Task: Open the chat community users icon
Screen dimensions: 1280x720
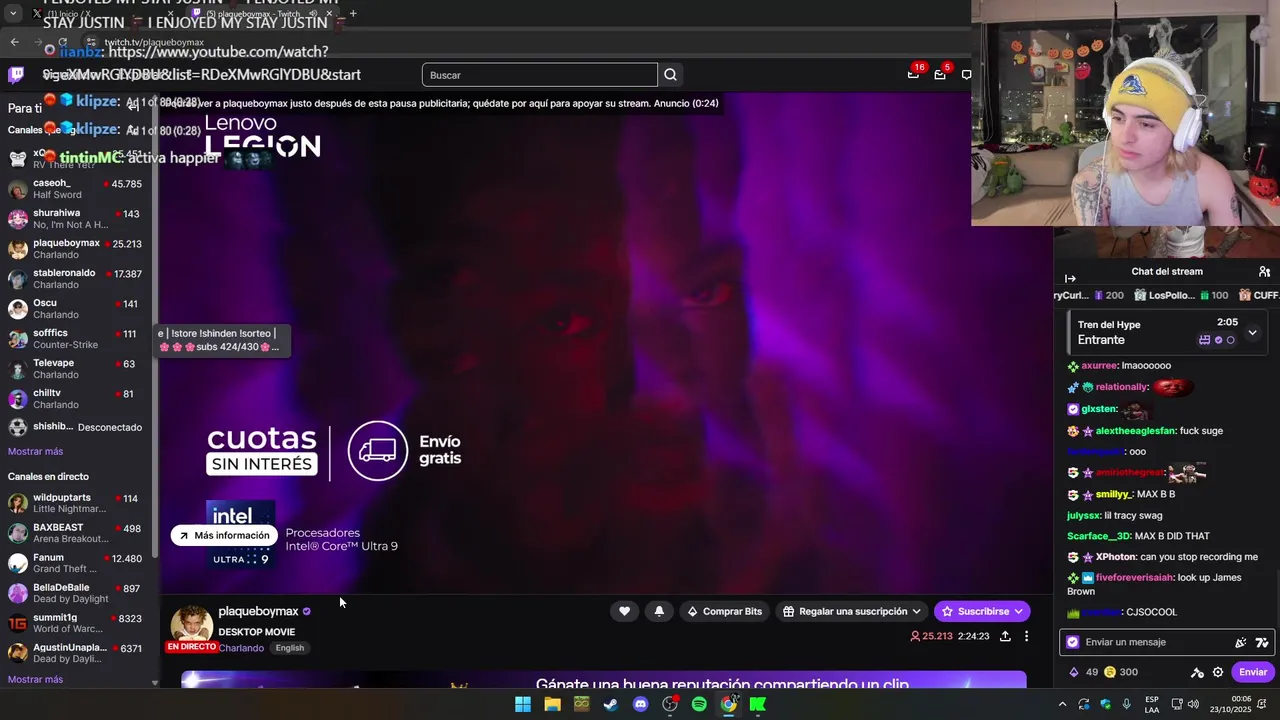Action: click(x=1264, y=272)
